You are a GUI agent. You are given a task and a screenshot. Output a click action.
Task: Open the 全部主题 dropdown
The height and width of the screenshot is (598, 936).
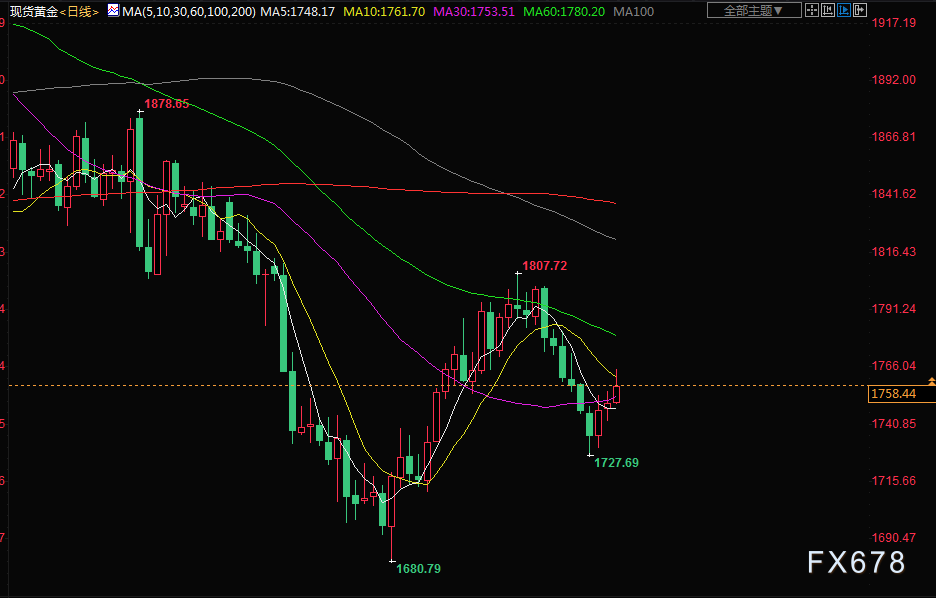pos(754,10)
